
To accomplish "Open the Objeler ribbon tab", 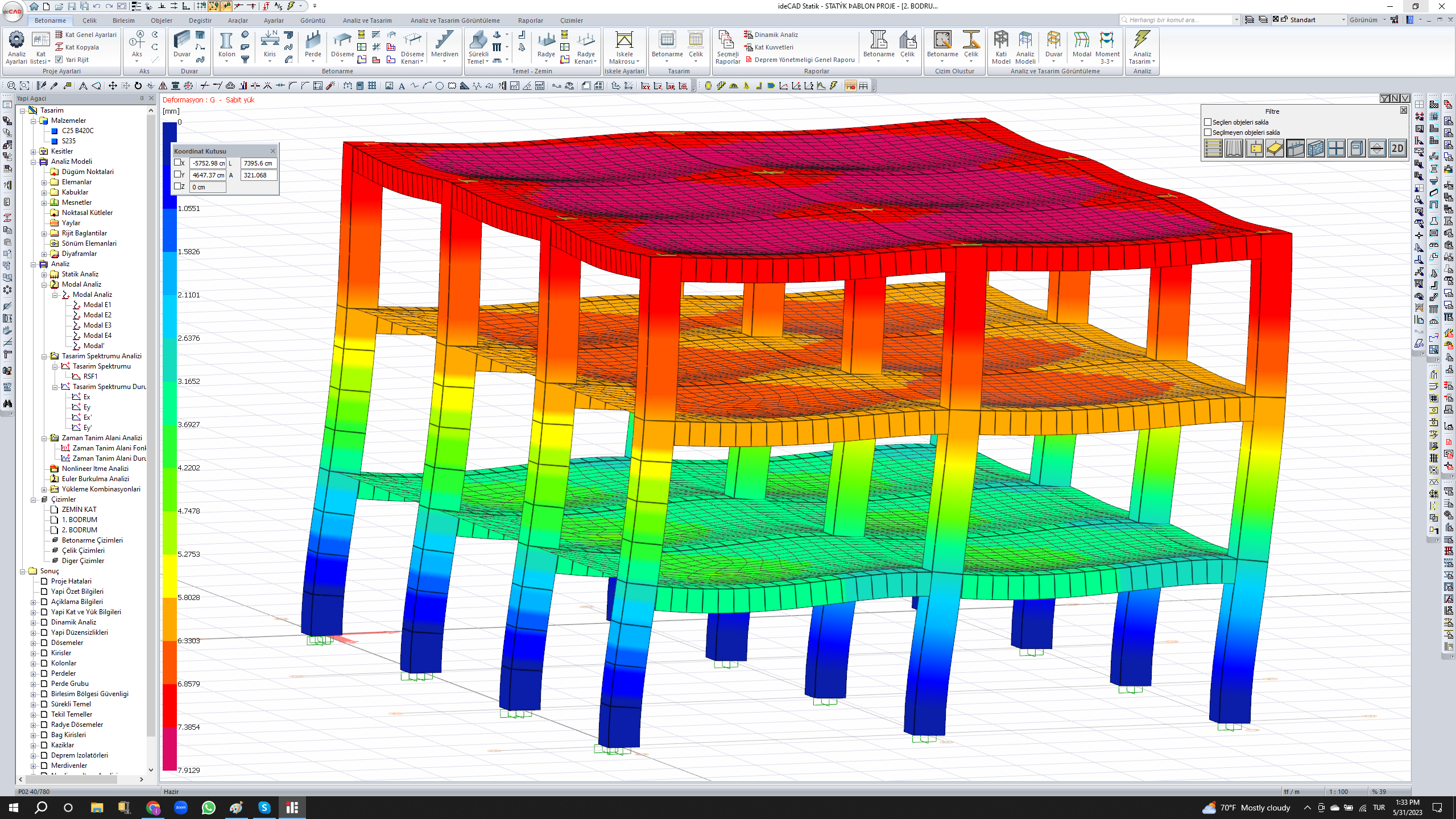I will click(x=162, y=20).
